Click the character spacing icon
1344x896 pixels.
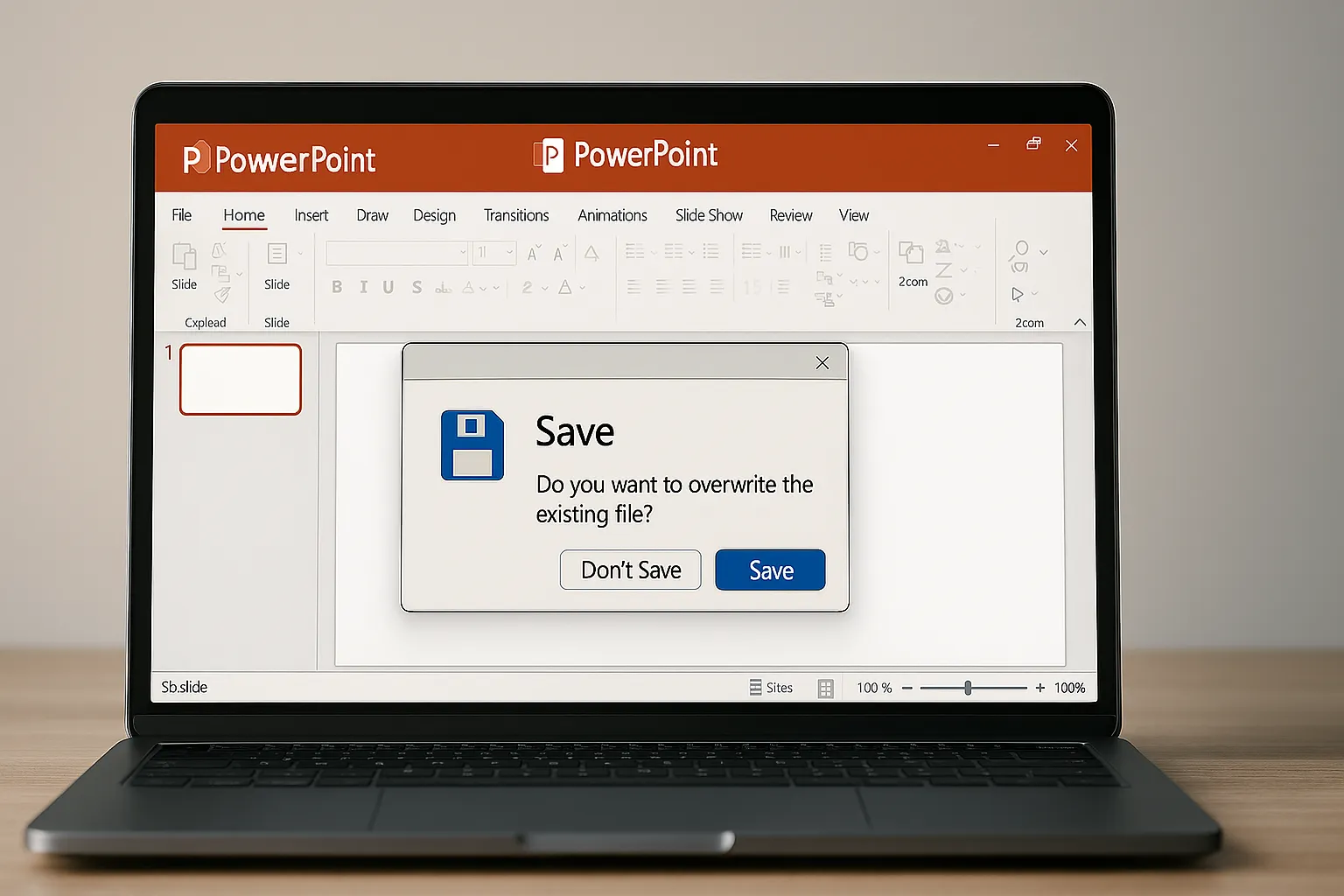pyautogui.click(x=444, y=288)
